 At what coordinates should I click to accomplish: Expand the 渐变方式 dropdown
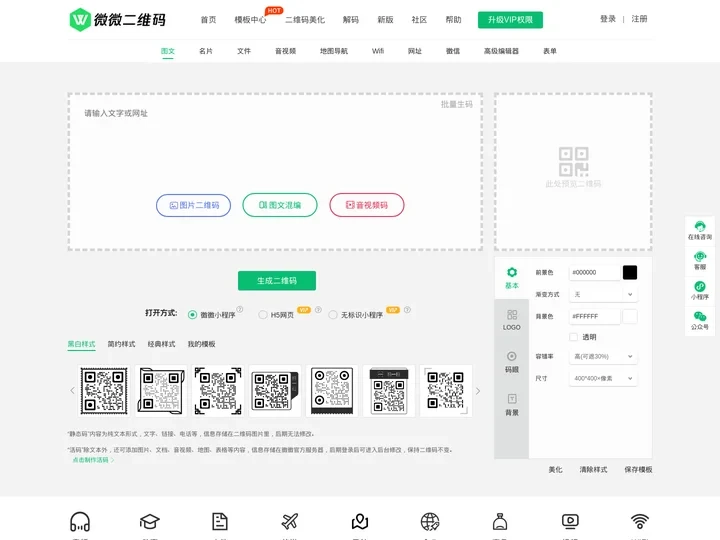[x=603, y=294]
